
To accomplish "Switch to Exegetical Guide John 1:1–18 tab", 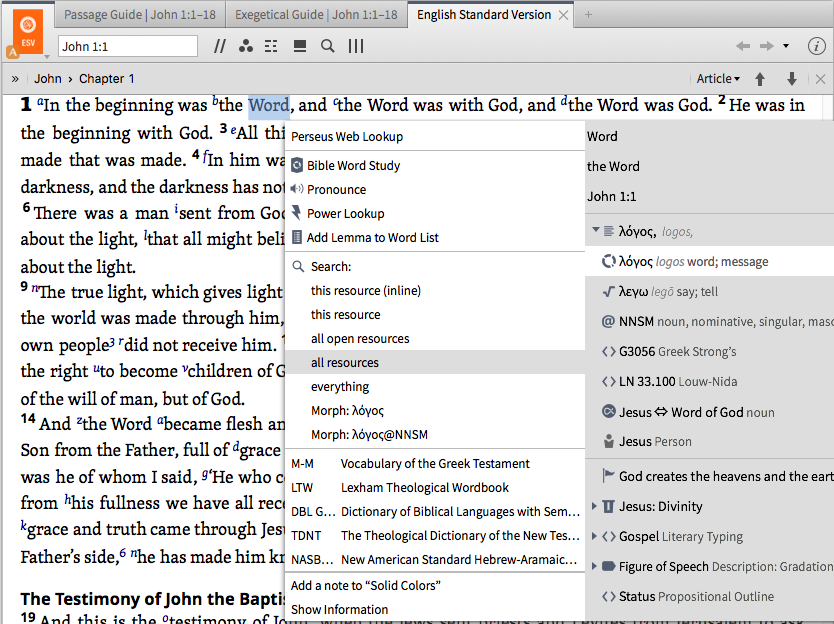I will 316,15.
